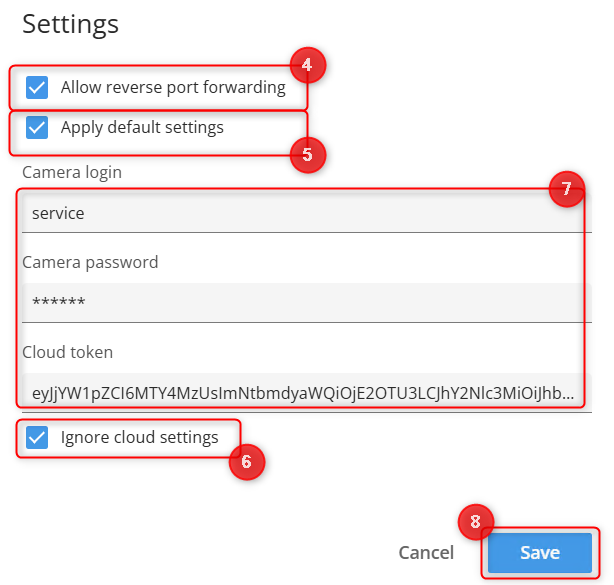This screenshot has width=614, height=585.
Task: Click the red marker numbered 7
Action: 566,189
